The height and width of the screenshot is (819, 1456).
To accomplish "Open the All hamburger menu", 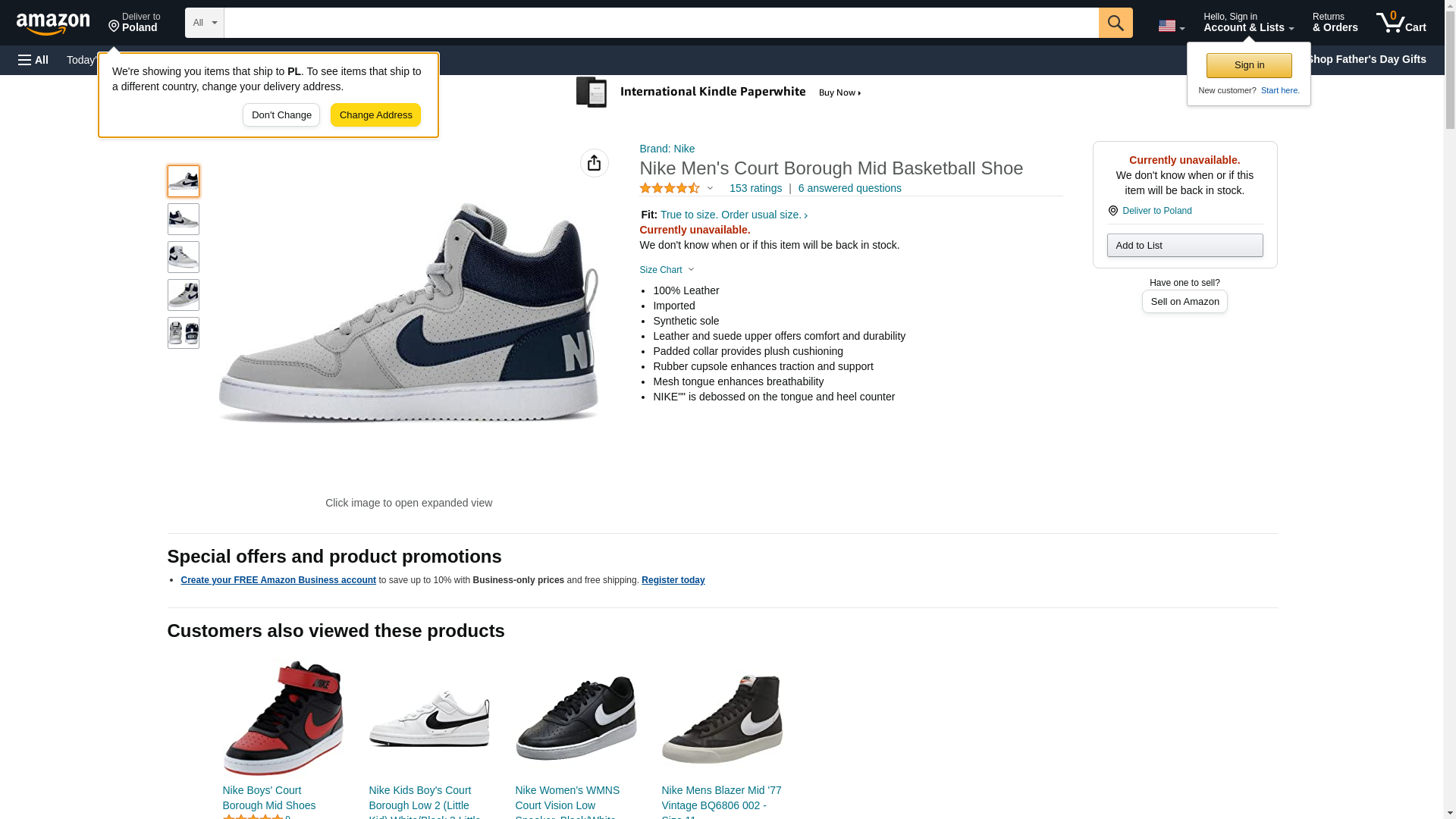I will click(x=33, y=60).
